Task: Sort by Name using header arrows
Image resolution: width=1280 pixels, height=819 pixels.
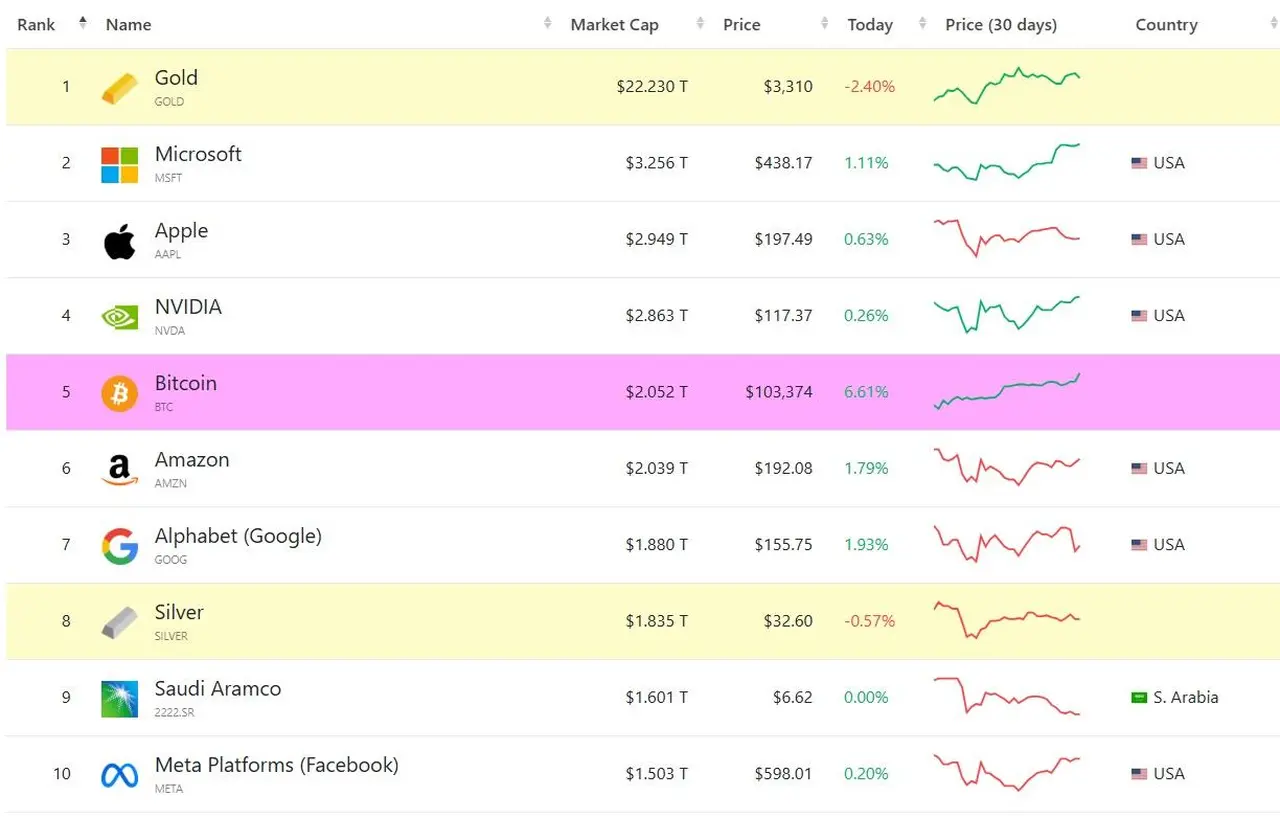Action: point(548,24)
